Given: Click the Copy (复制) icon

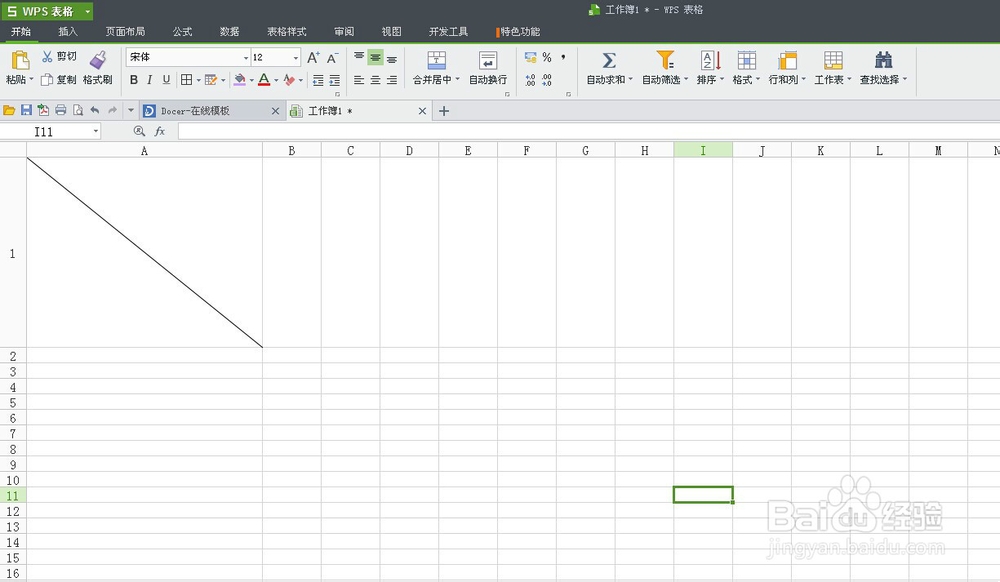Looking at the screenshot, I should coord(47,80).
